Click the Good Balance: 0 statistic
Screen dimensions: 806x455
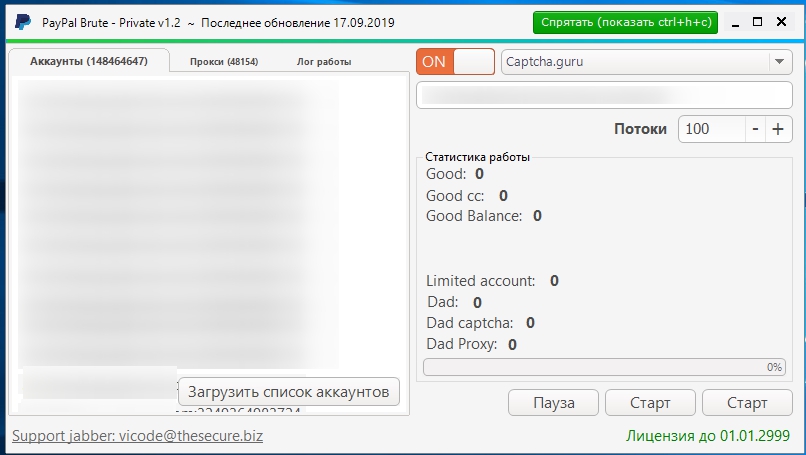point(484,216)
